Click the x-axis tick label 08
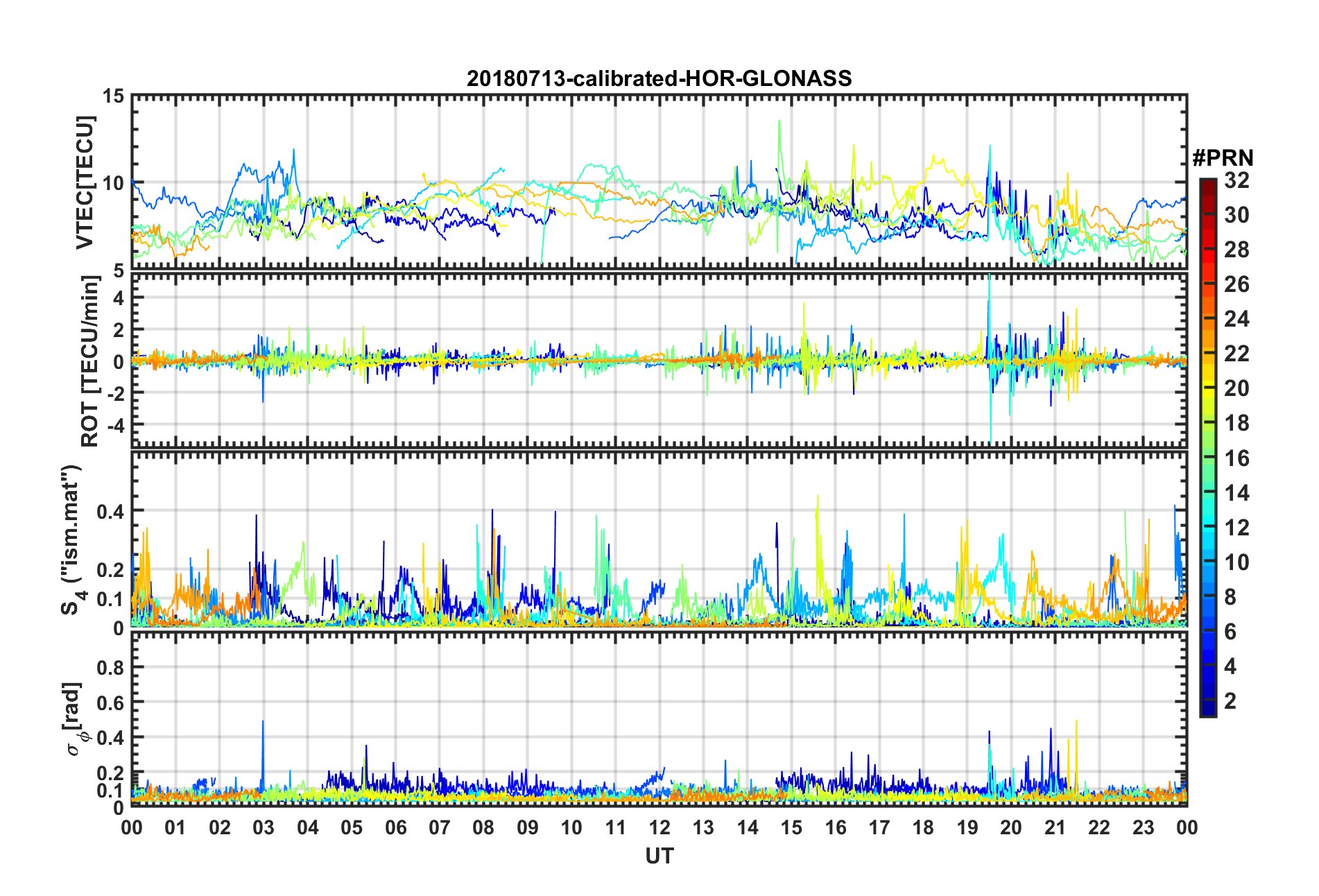1319x896 pixels. coord(483,828)
